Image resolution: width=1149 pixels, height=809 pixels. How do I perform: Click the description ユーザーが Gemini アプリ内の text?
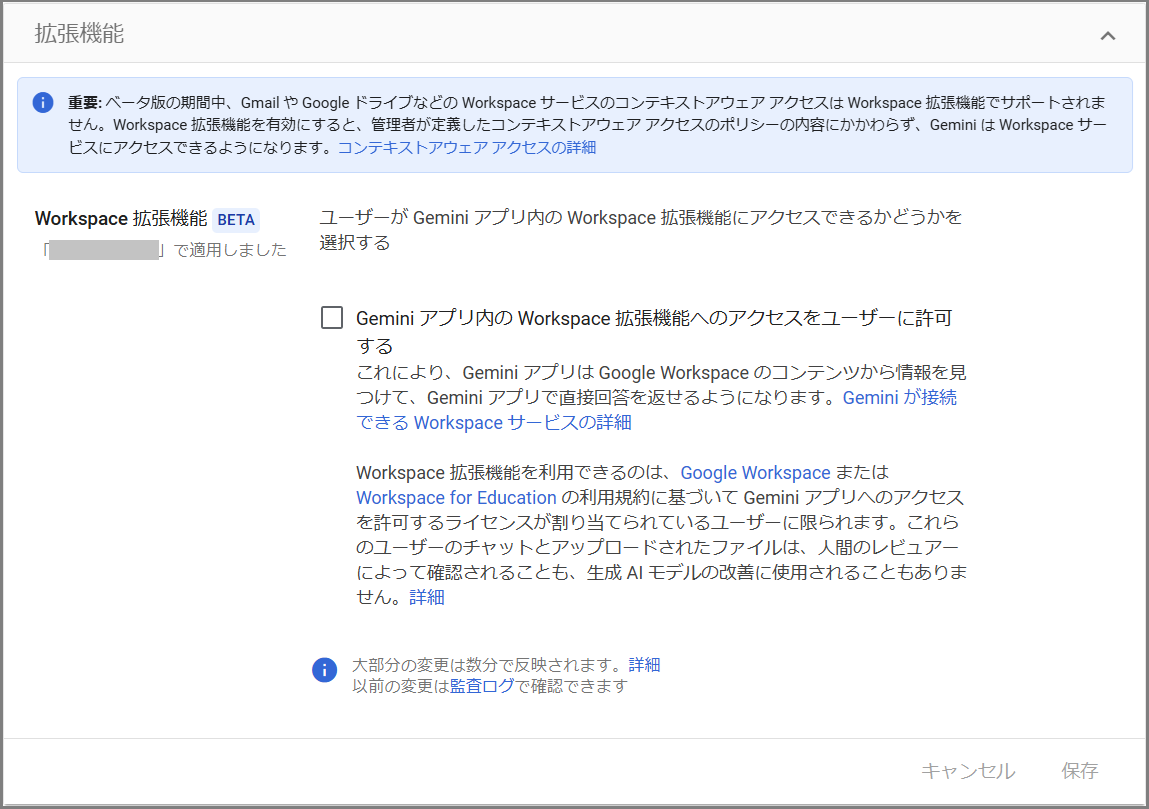pyautogui.click(x=640, y=229)
